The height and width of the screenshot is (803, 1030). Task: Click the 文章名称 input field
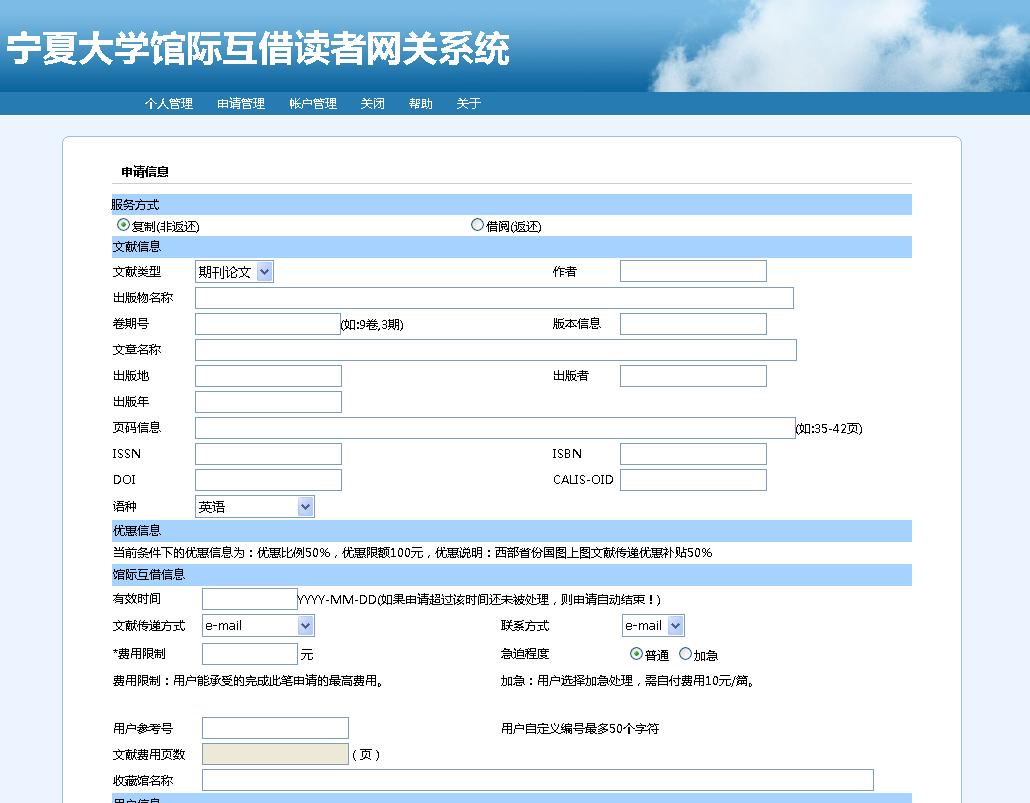496,350
